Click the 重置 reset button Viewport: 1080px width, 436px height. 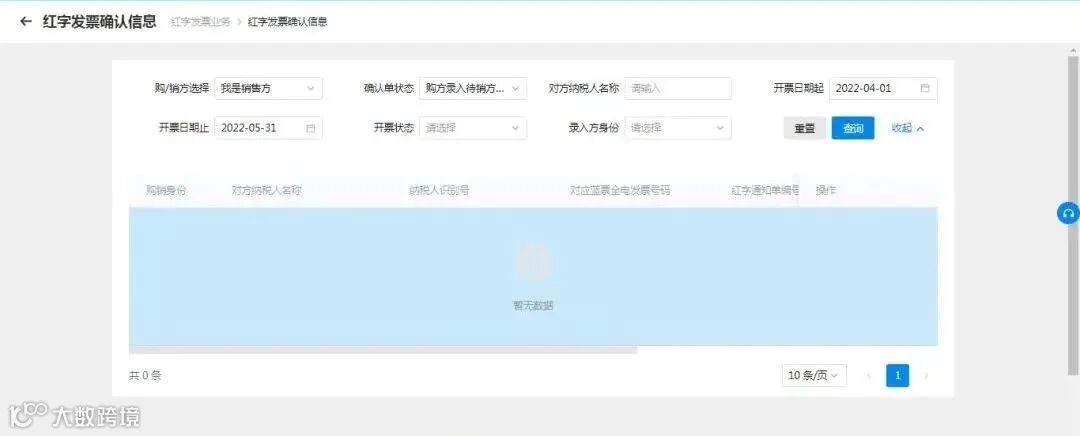pos(804,128)
